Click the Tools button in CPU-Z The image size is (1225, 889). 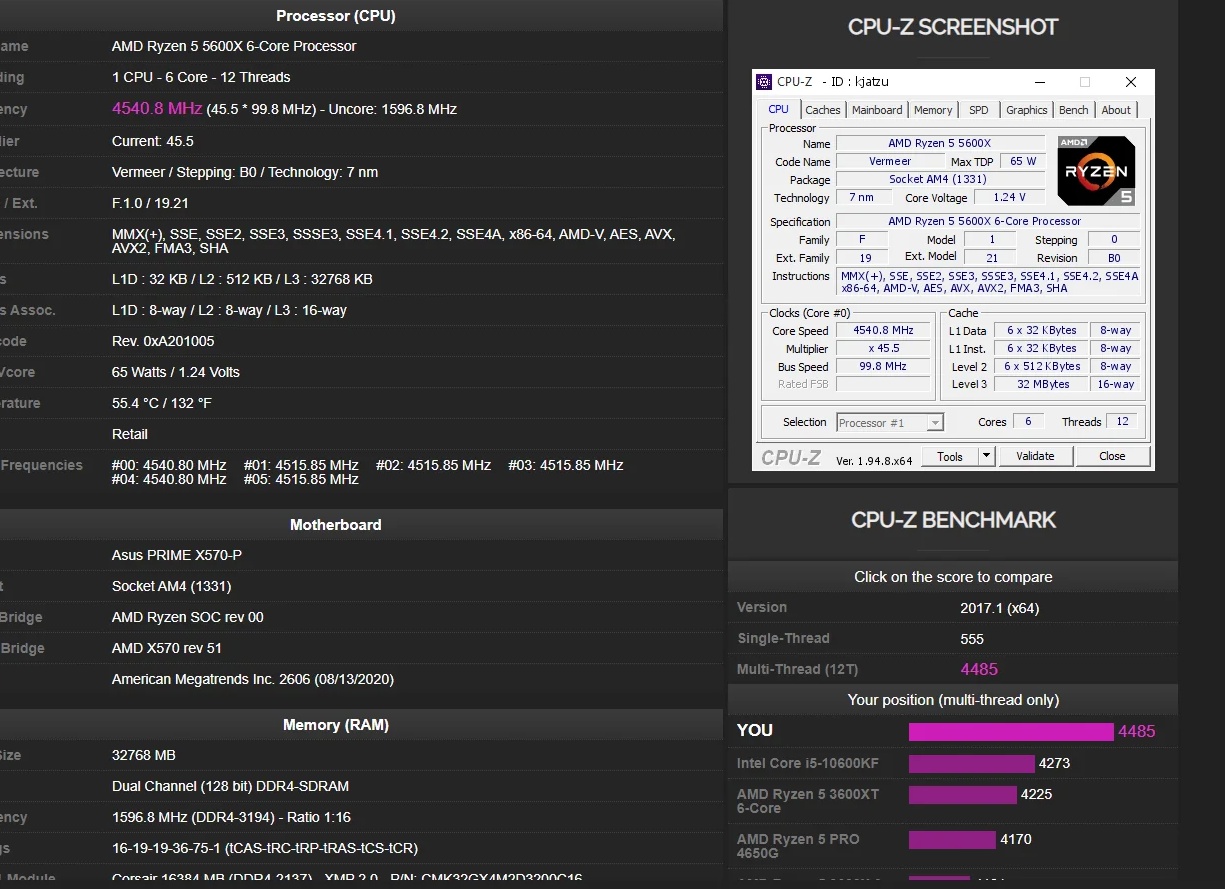click(950, 456)
